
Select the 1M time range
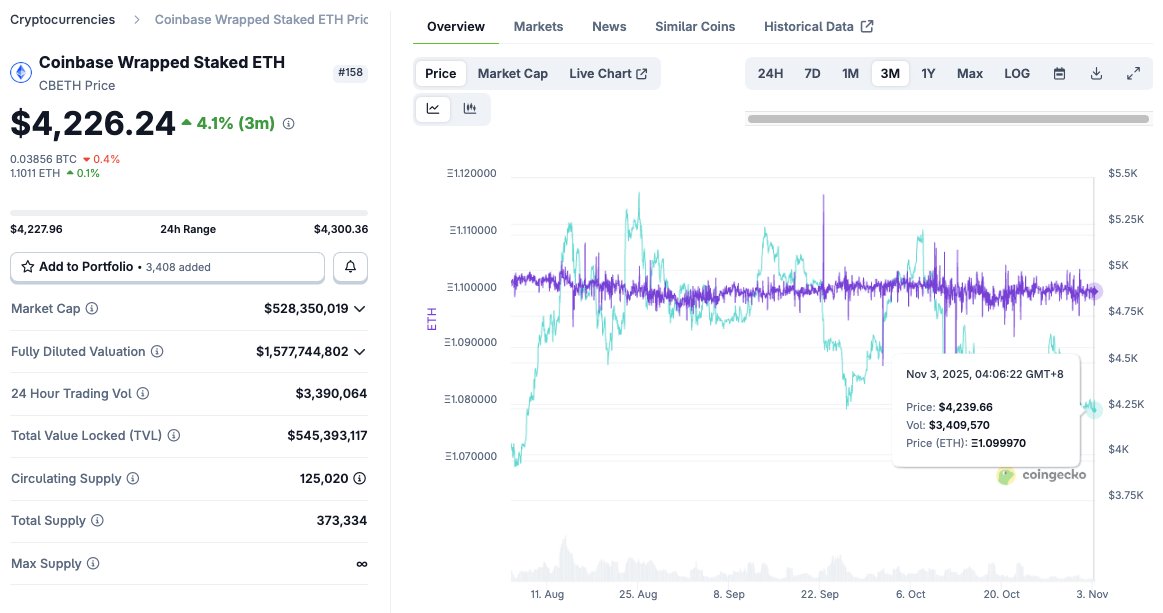coord(850,73)
